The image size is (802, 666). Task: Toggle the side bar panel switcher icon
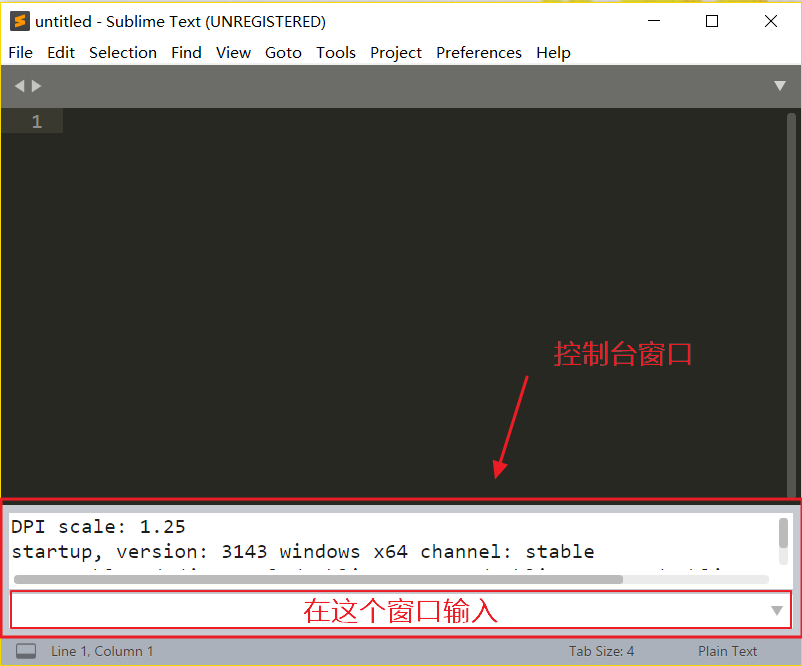tap(26, 651)
